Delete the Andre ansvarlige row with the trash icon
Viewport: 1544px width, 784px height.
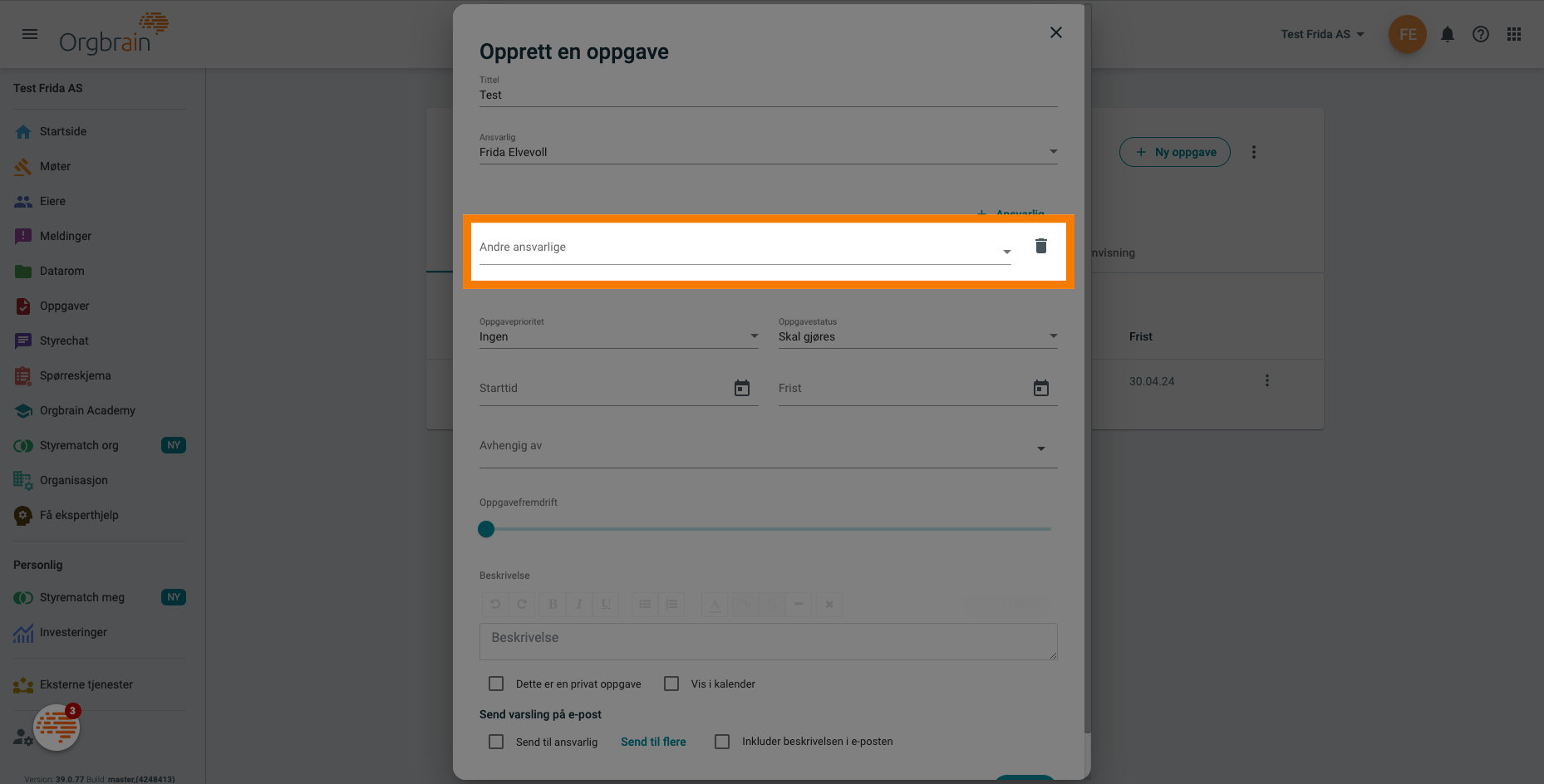(1040, 246)
